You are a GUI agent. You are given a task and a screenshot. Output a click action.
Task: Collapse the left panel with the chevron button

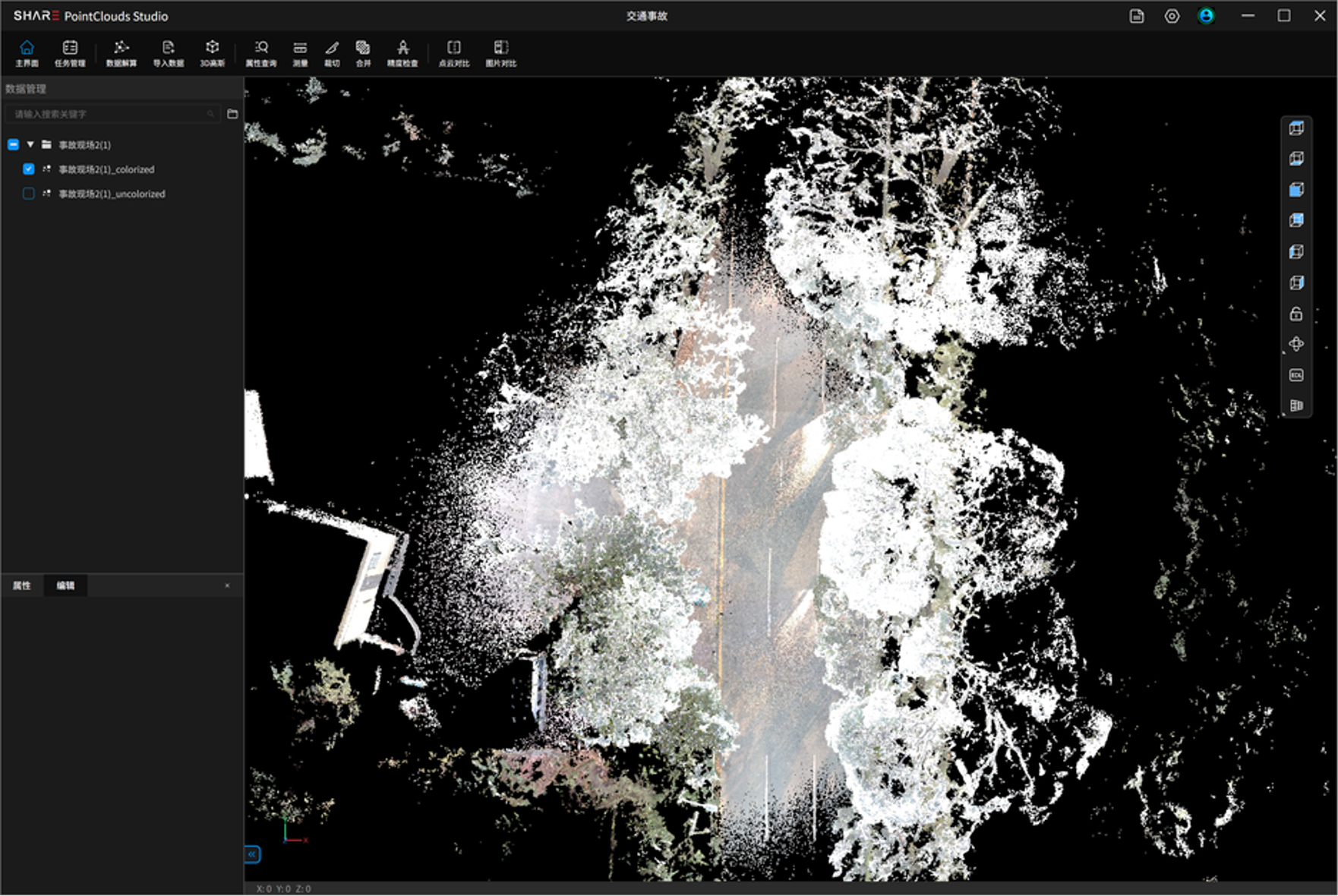251,854
